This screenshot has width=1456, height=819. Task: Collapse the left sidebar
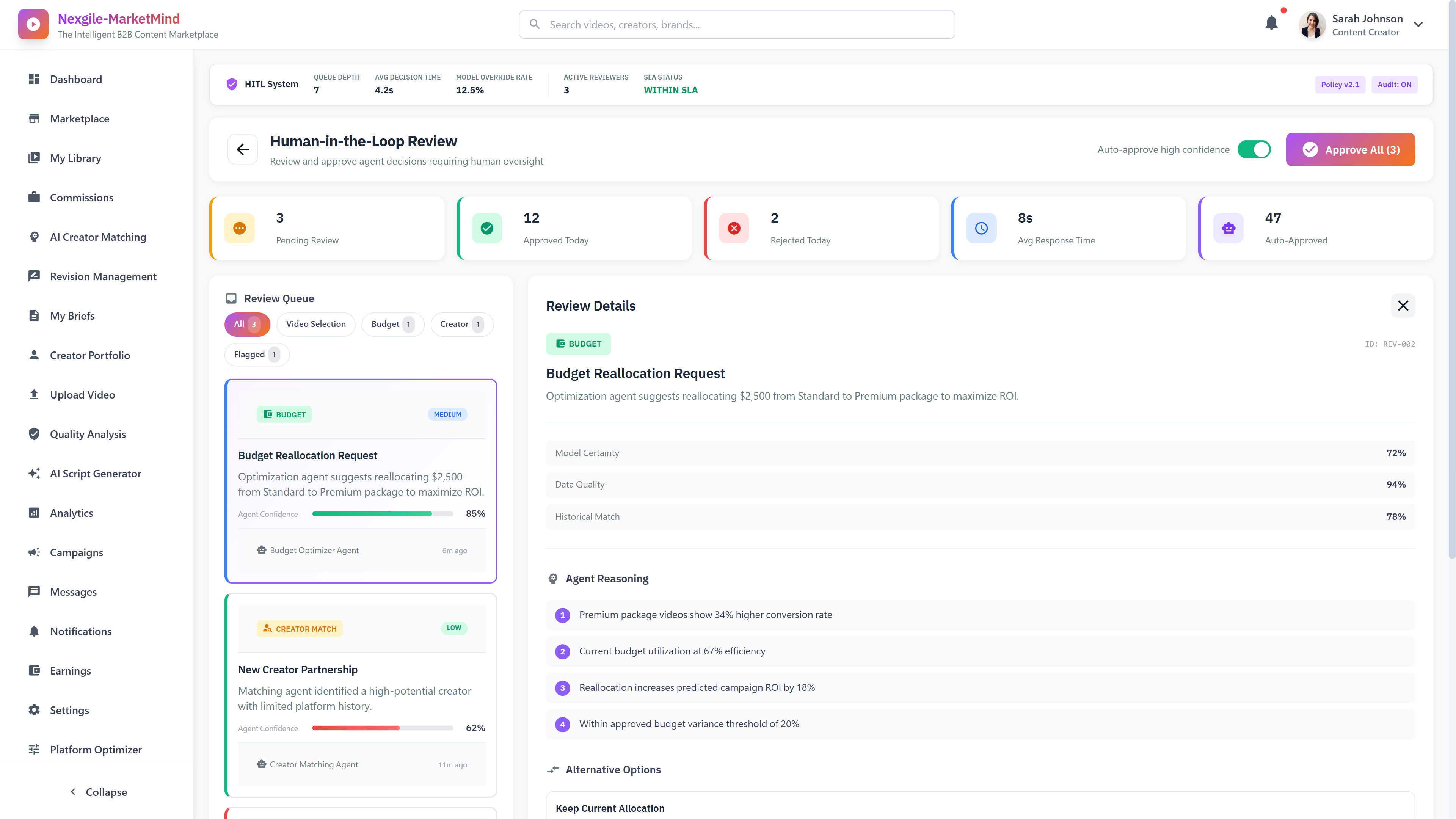click(x=98, y=792)
